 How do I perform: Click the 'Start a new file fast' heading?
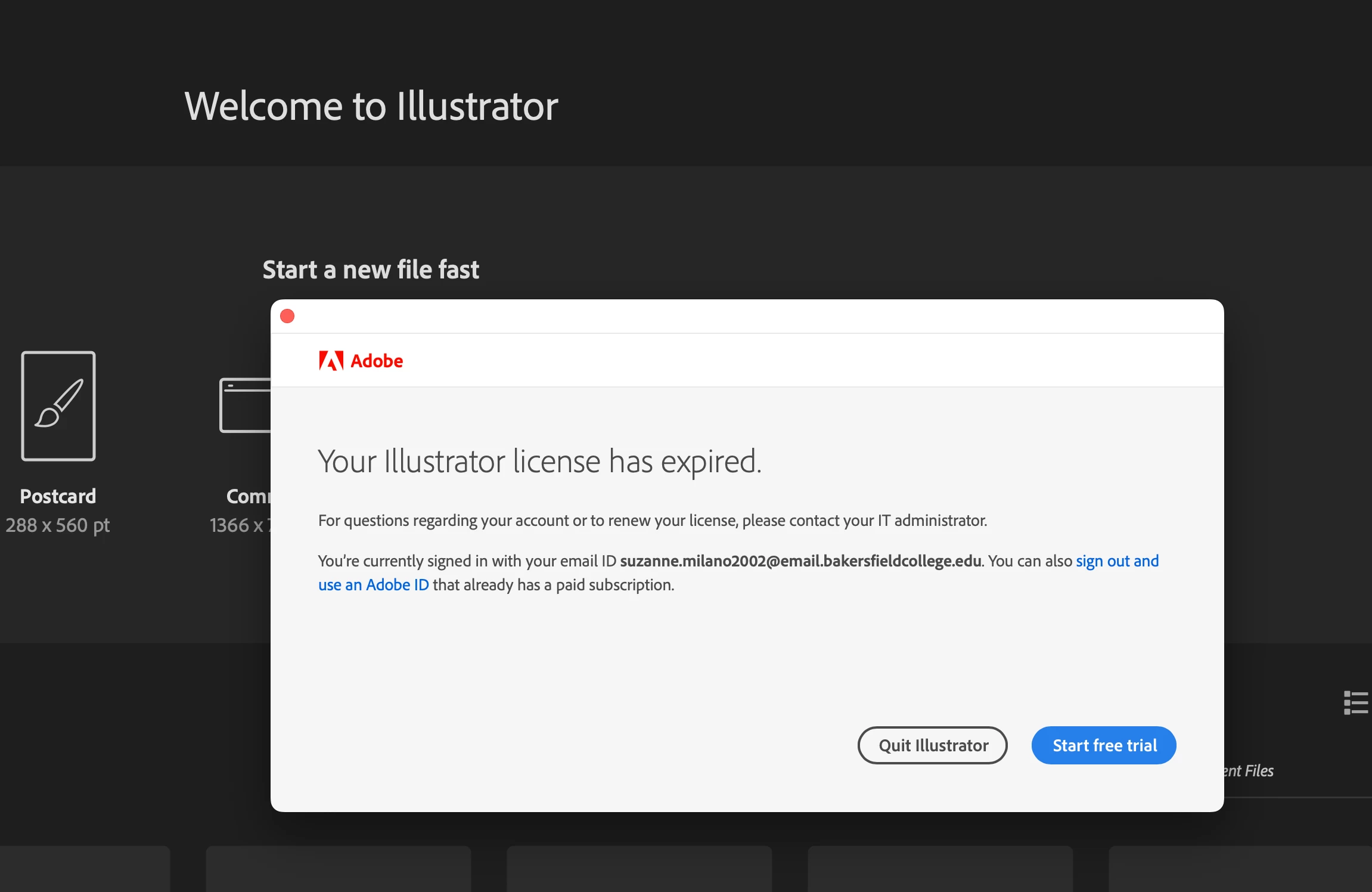click(371, 270)
